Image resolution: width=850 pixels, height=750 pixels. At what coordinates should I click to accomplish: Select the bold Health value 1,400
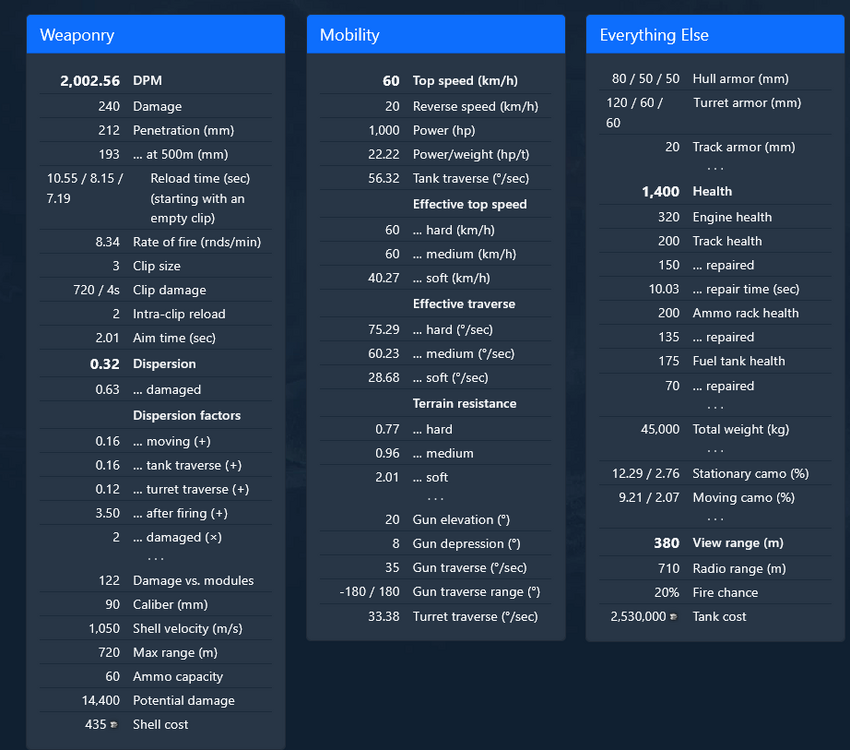pos(660,191)
